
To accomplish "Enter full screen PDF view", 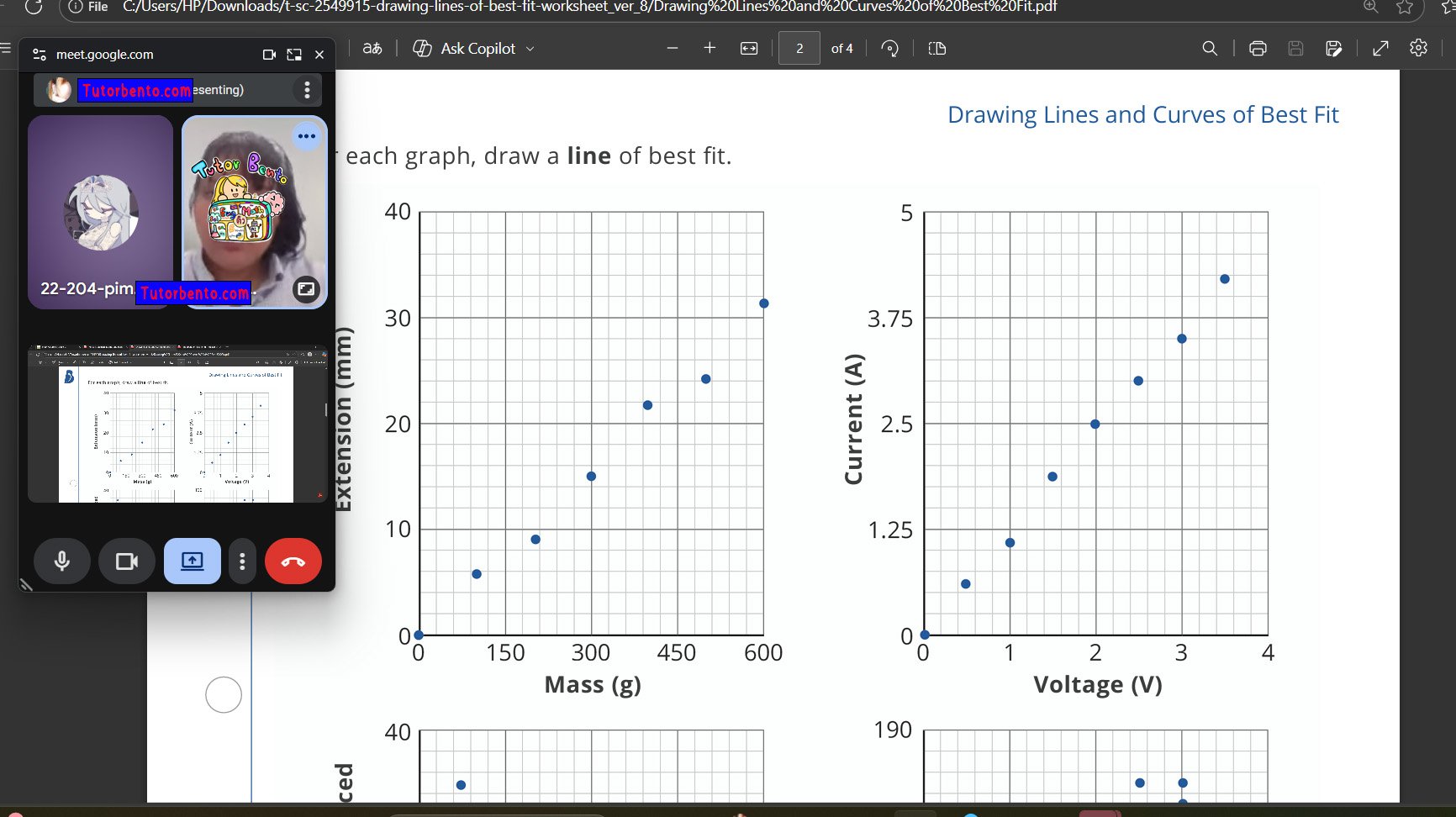I will click(x=1380, y=49).
